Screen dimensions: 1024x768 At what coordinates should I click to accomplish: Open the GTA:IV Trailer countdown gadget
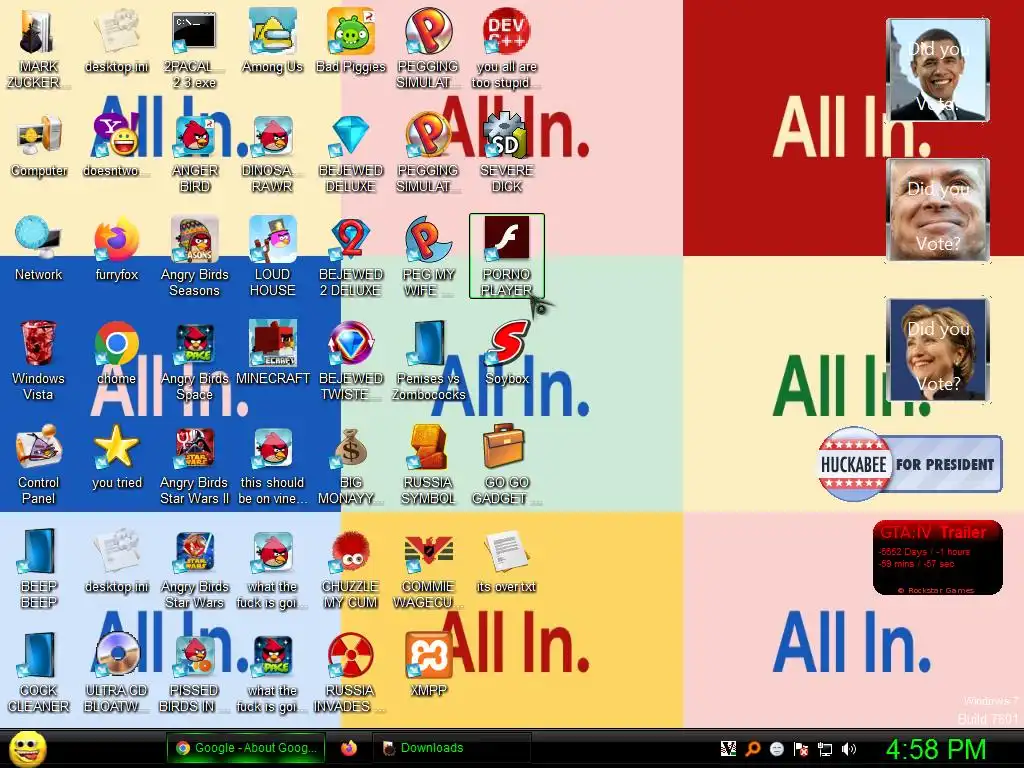coord(937,558)
